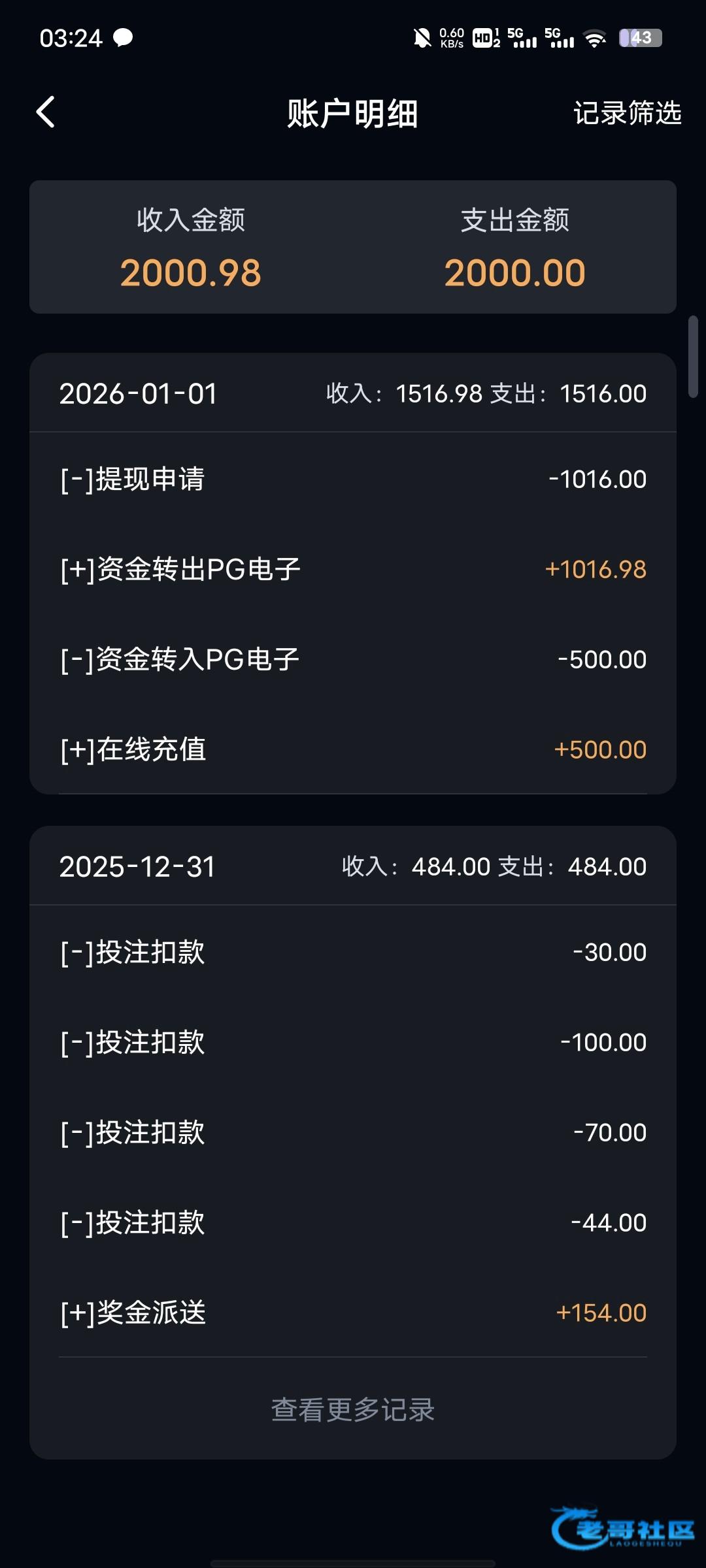
Task: Tap the chat bubble status icon
Action: click(x=123, y=38)
